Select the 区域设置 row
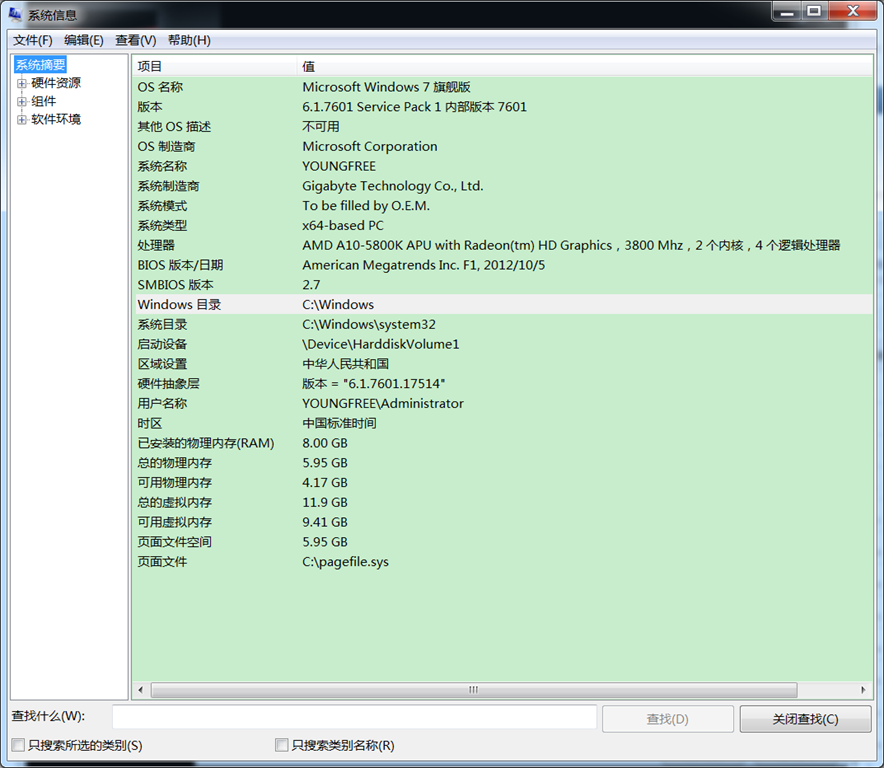This screenshot has width=884, height=768. coord(503,364)
